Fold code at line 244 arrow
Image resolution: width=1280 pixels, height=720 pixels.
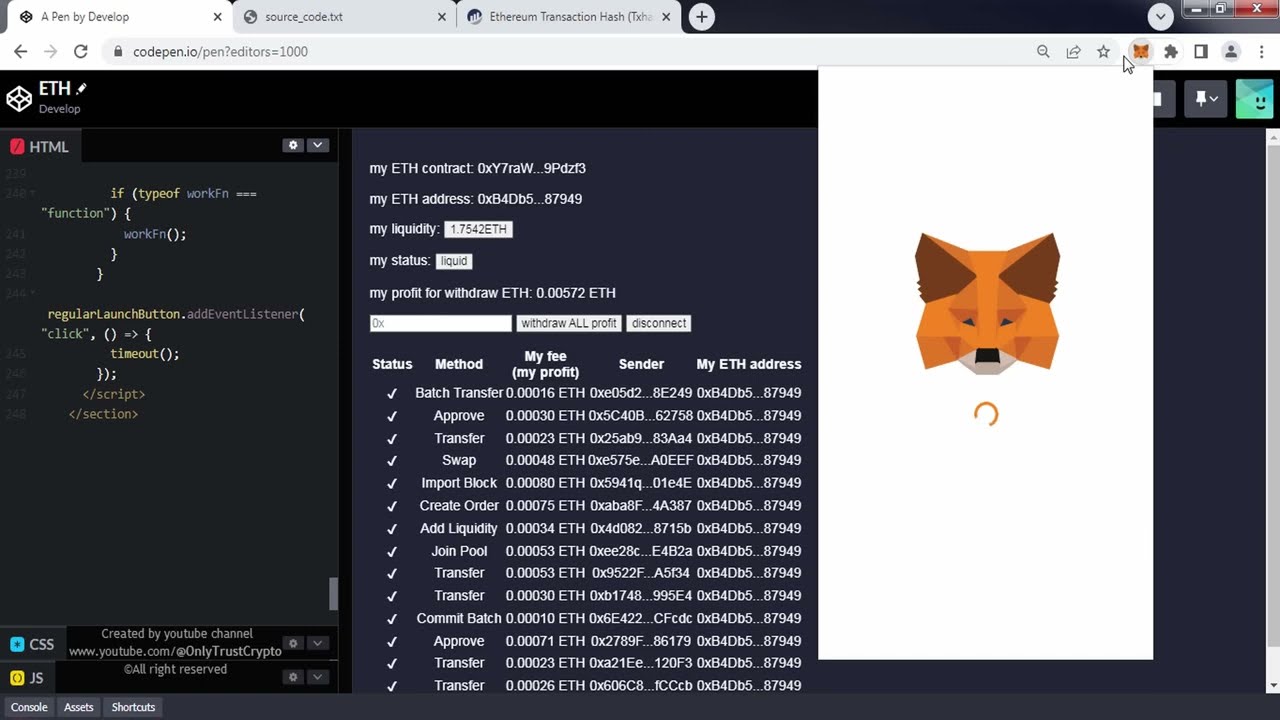31,293
